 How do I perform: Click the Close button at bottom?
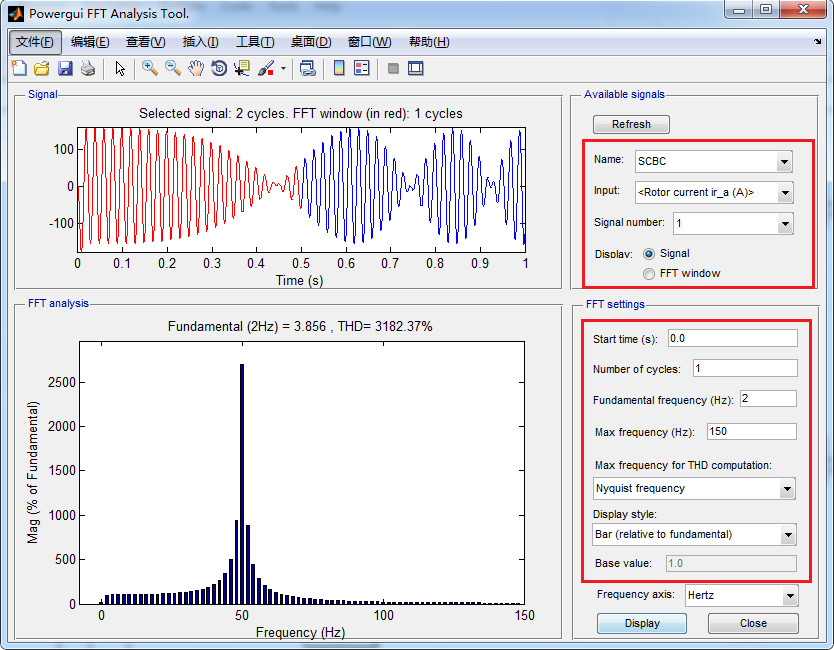tap(753, 623)
